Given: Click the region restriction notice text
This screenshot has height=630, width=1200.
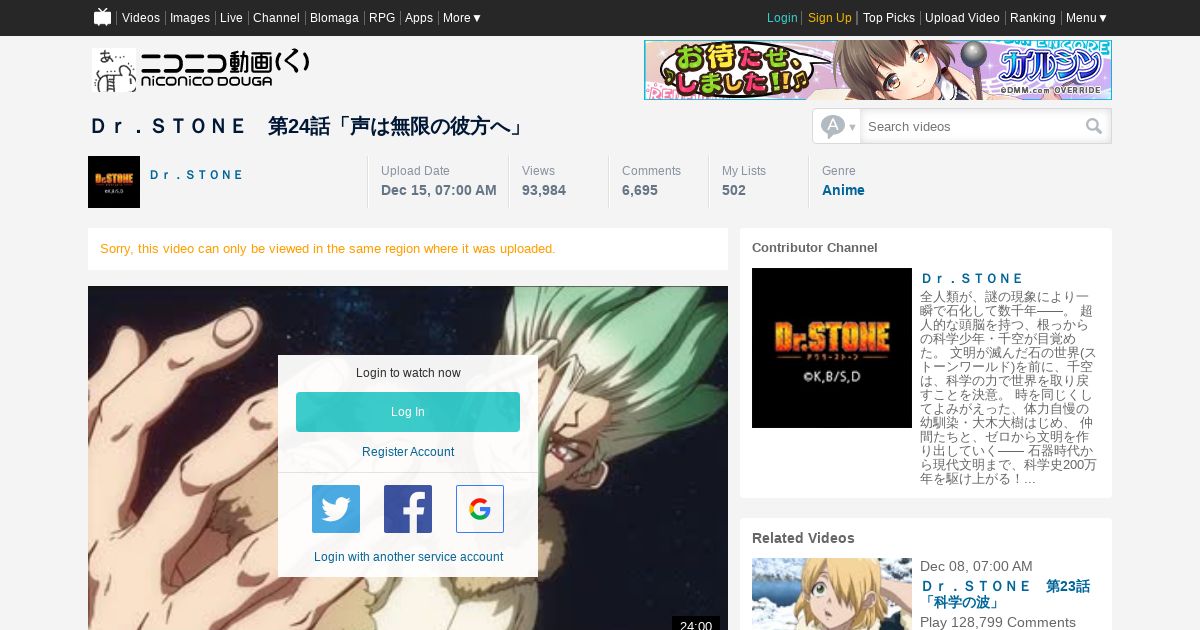Looking at the screenshot, I should coord(328,249).
